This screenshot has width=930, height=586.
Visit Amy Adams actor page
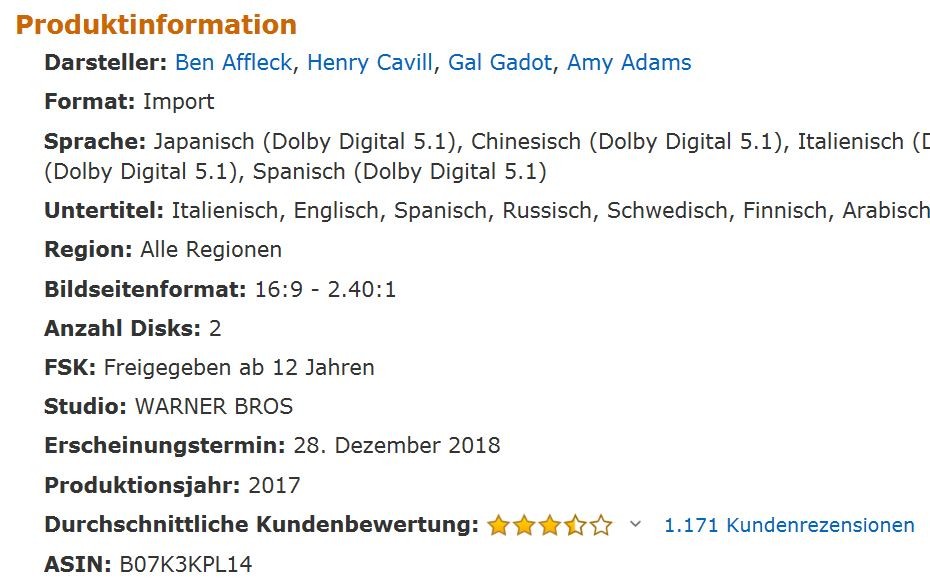tap(629, 63)
